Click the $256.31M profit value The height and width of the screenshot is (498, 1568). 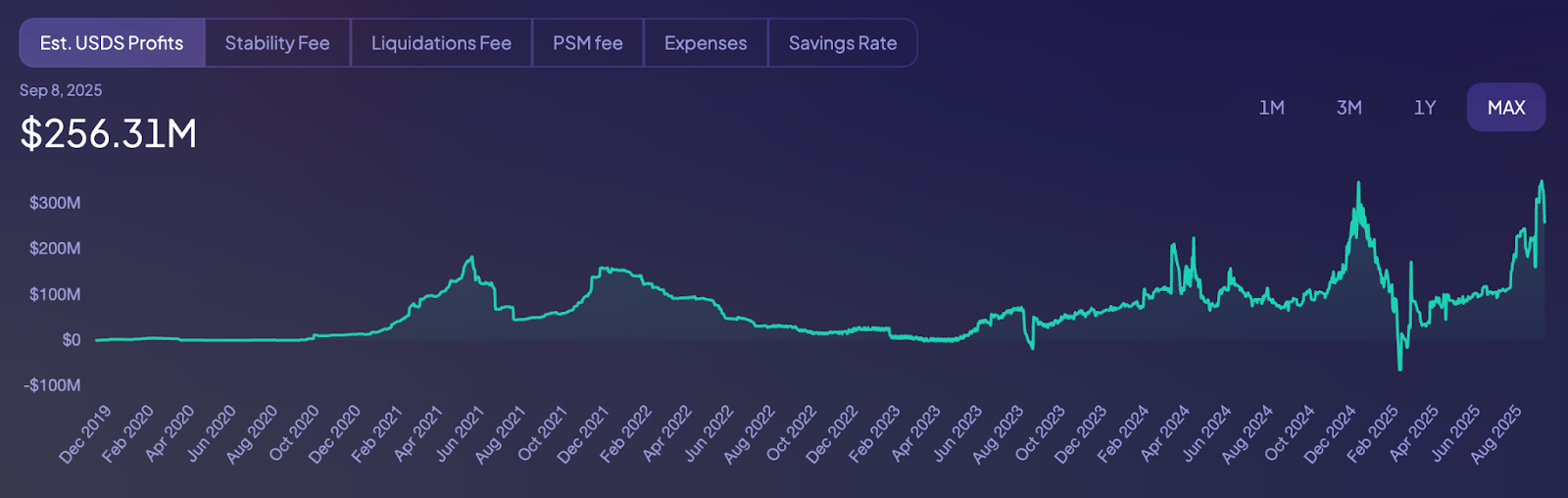(109, 134)
